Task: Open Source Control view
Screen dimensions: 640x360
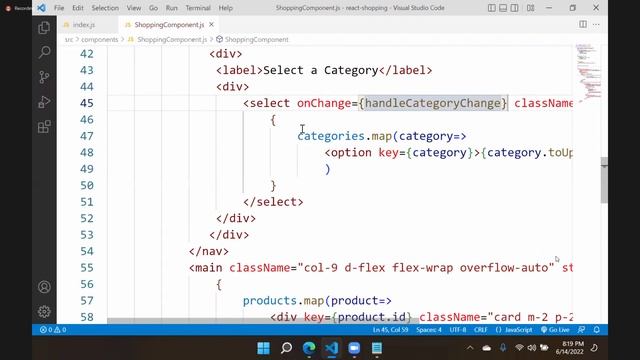Action: click(44, 77)
